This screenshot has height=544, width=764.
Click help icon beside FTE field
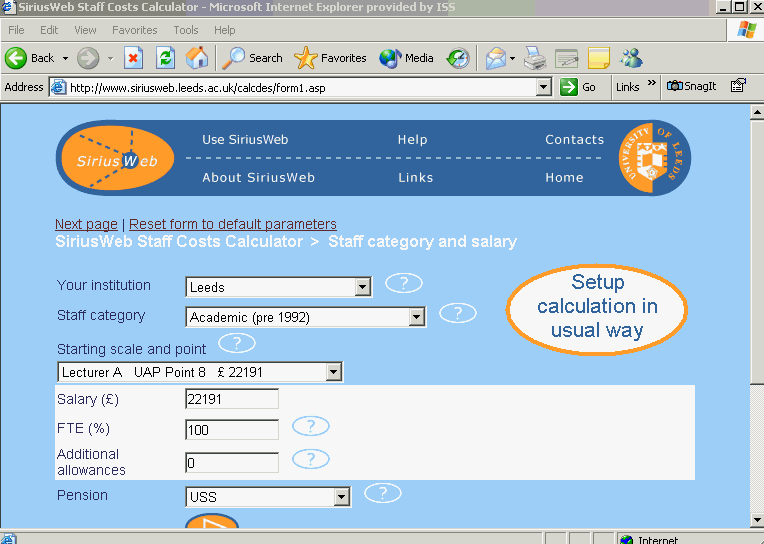click(x=311, y=427)
